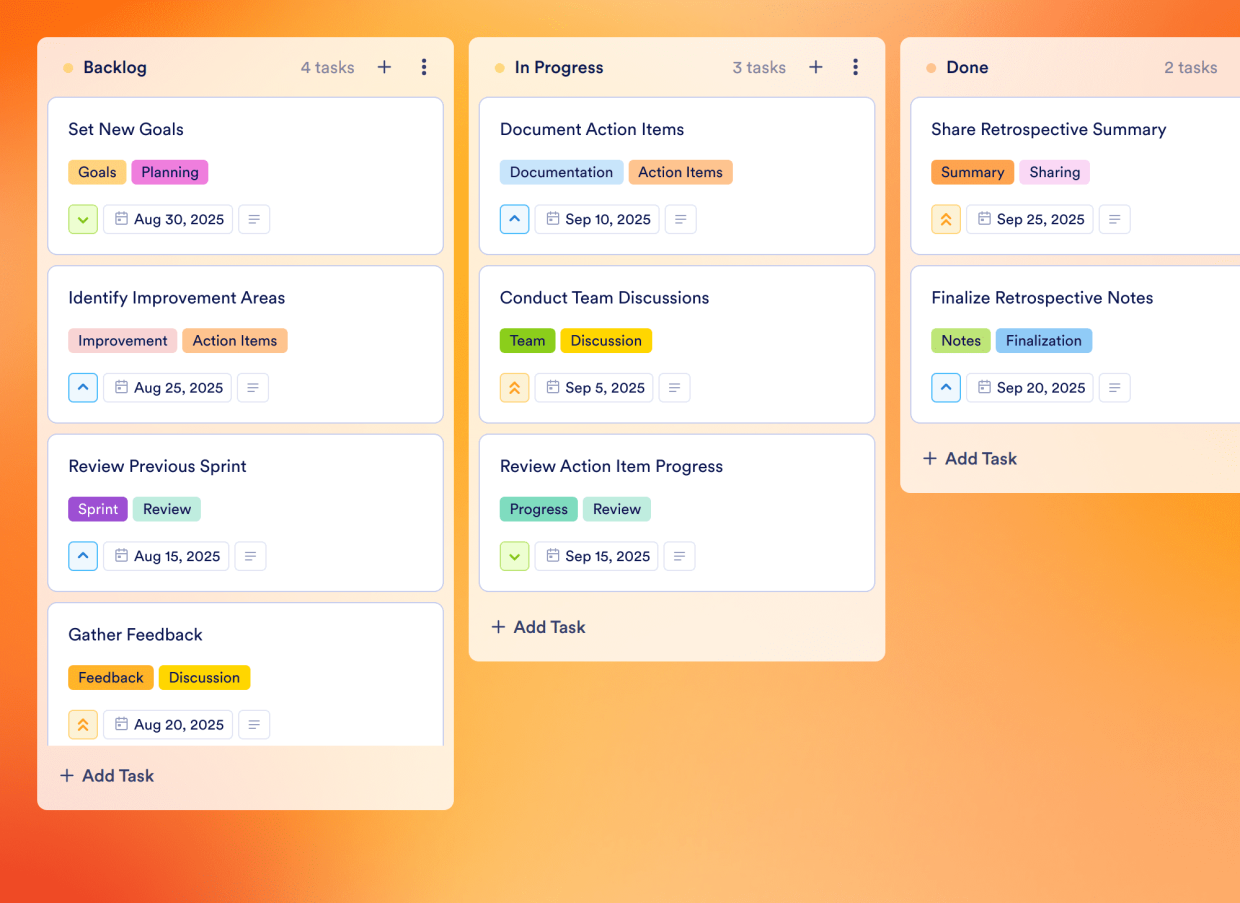Open the description icon on Document Action Items
The height and width of the screenshot is (903, 1240).
click(680, 219)
